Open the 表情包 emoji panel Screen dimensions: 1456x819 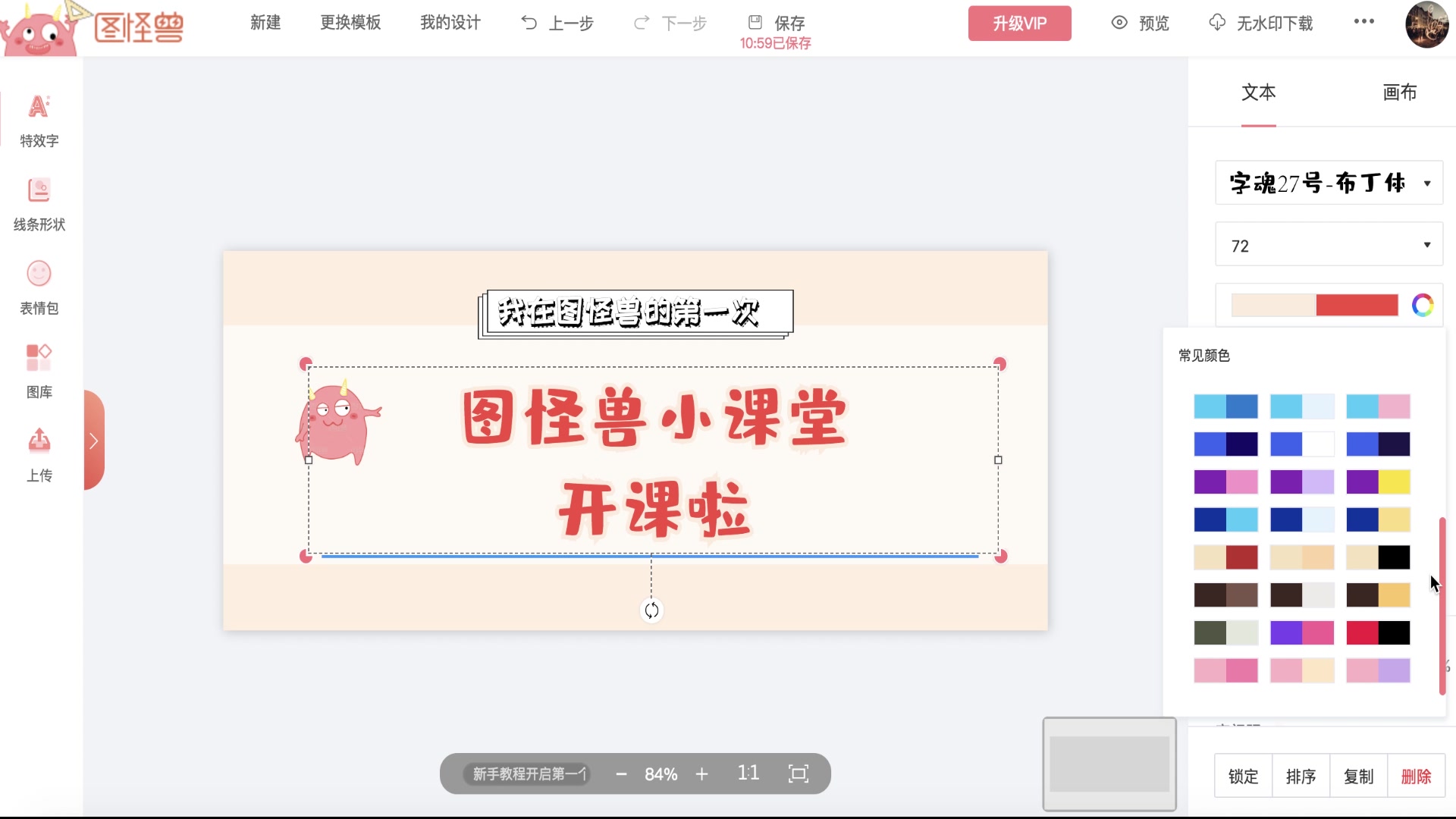click(x=39, y=288)
